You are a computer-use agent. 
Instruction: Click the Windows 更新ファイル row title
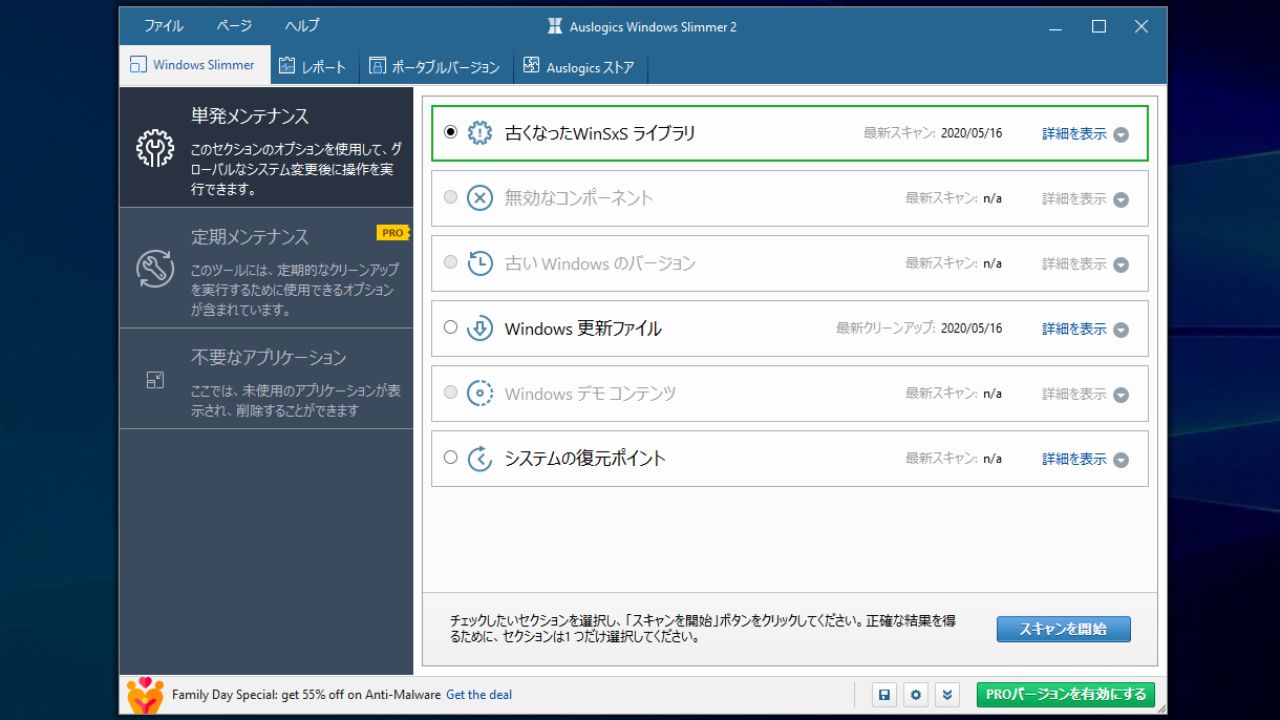coord(583,328)
